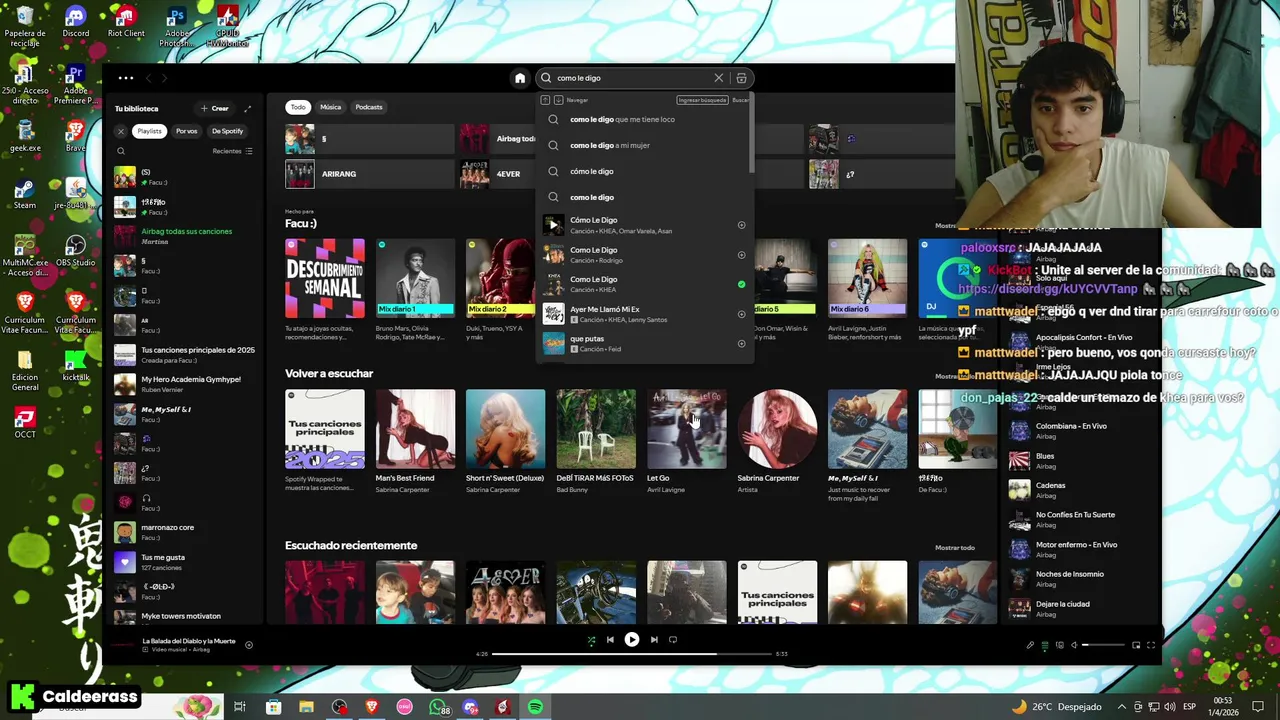1280x720 pixels.
Task: Select the Playlists filter chip
Action: pos(149,131)
